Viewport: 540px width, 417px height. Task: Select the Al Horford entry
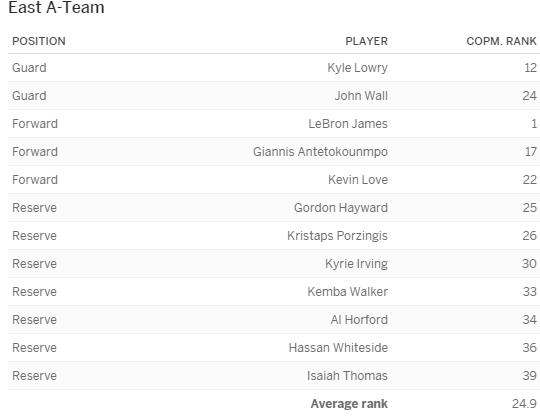[359, 320]
